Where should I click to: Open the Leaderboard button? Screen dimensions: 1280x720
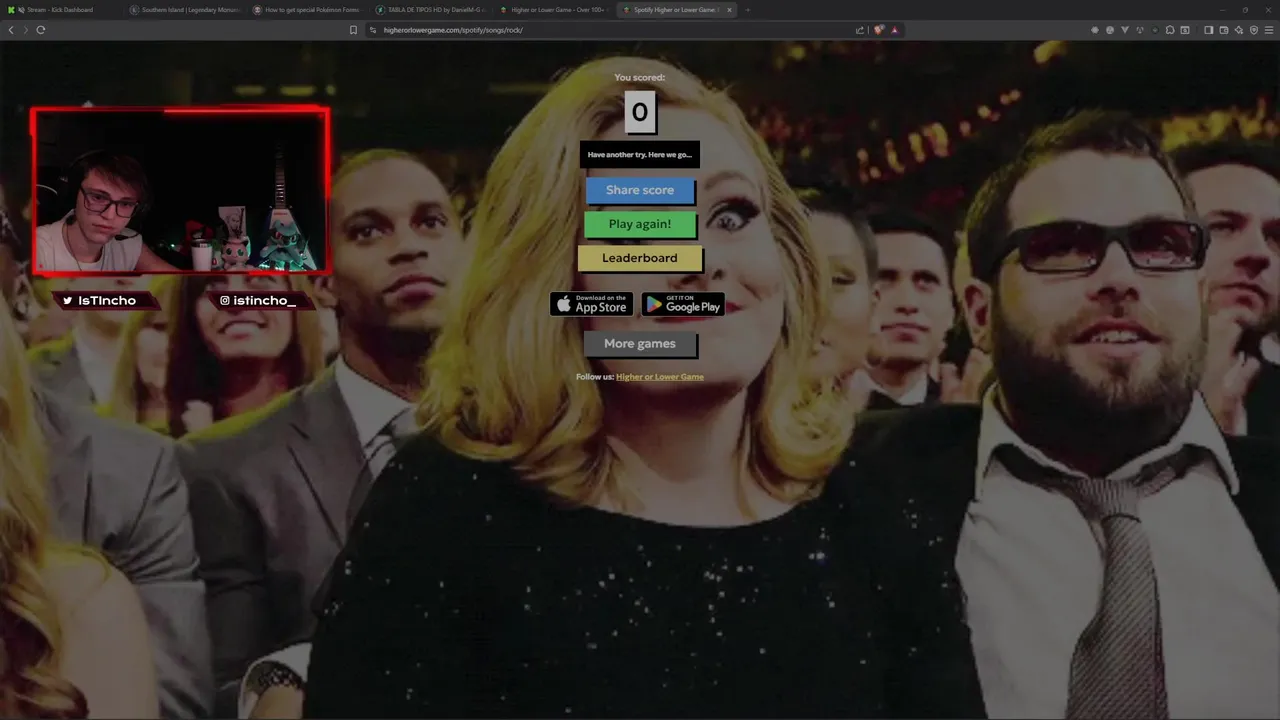640,258
